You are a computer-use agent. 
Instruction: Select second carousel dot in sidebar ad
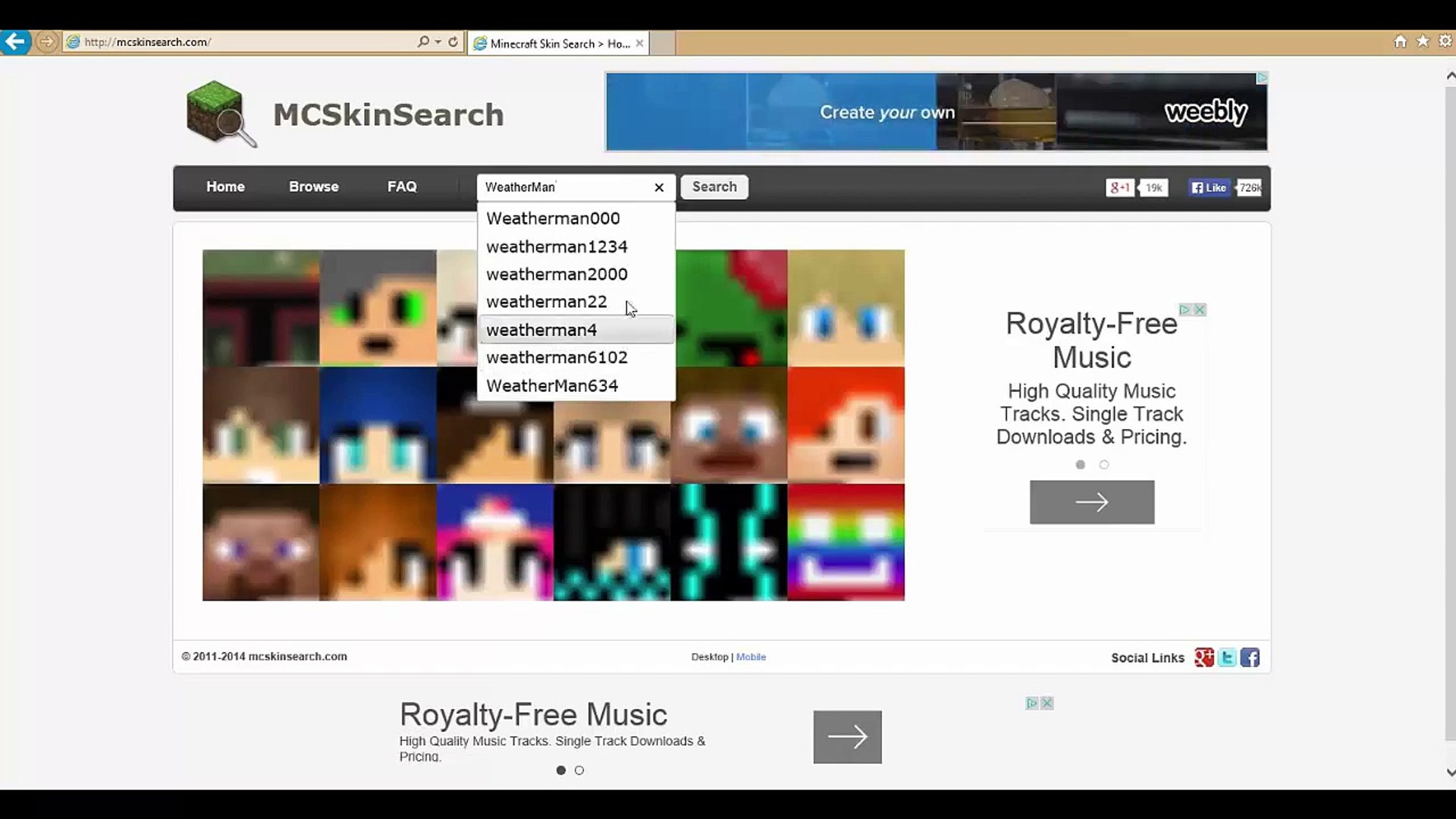pos(1104,465)
